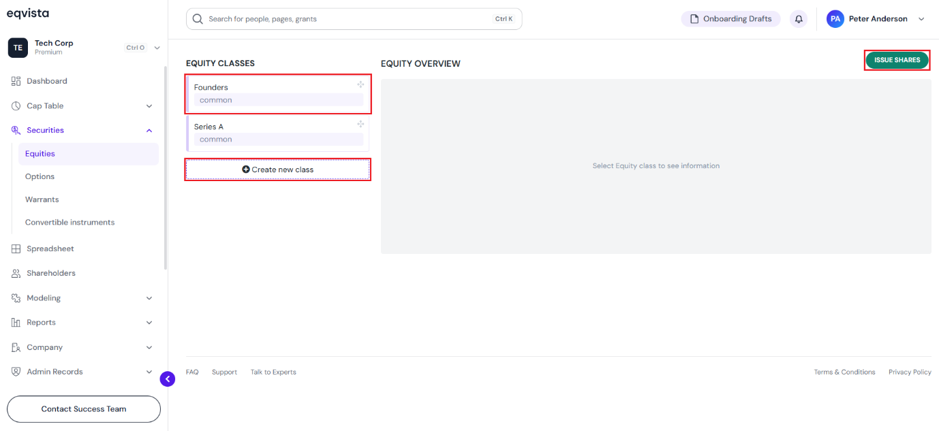939x431 pixels.
Task: Click the Shareholders people icon
Action: (x=16, y=273)
